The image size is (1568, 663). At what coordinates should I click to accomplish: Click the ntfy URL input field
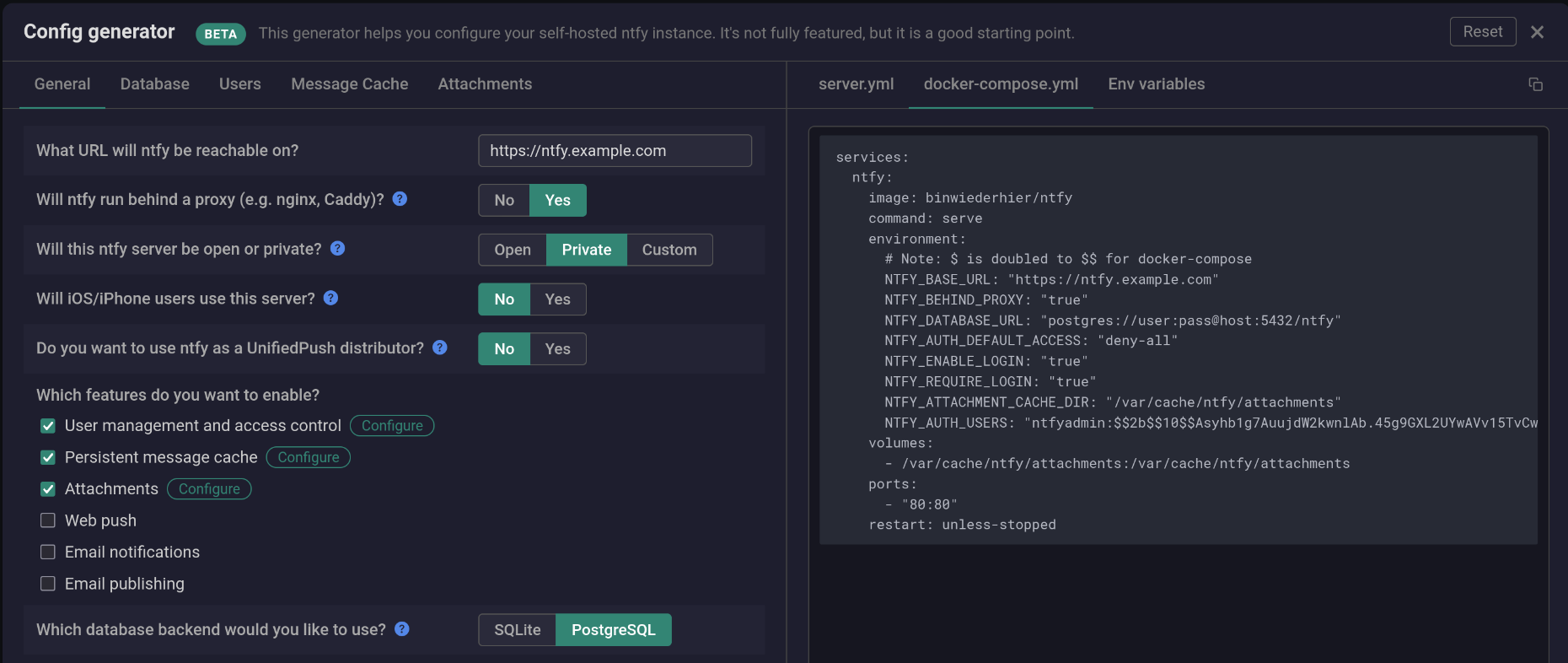615,150
